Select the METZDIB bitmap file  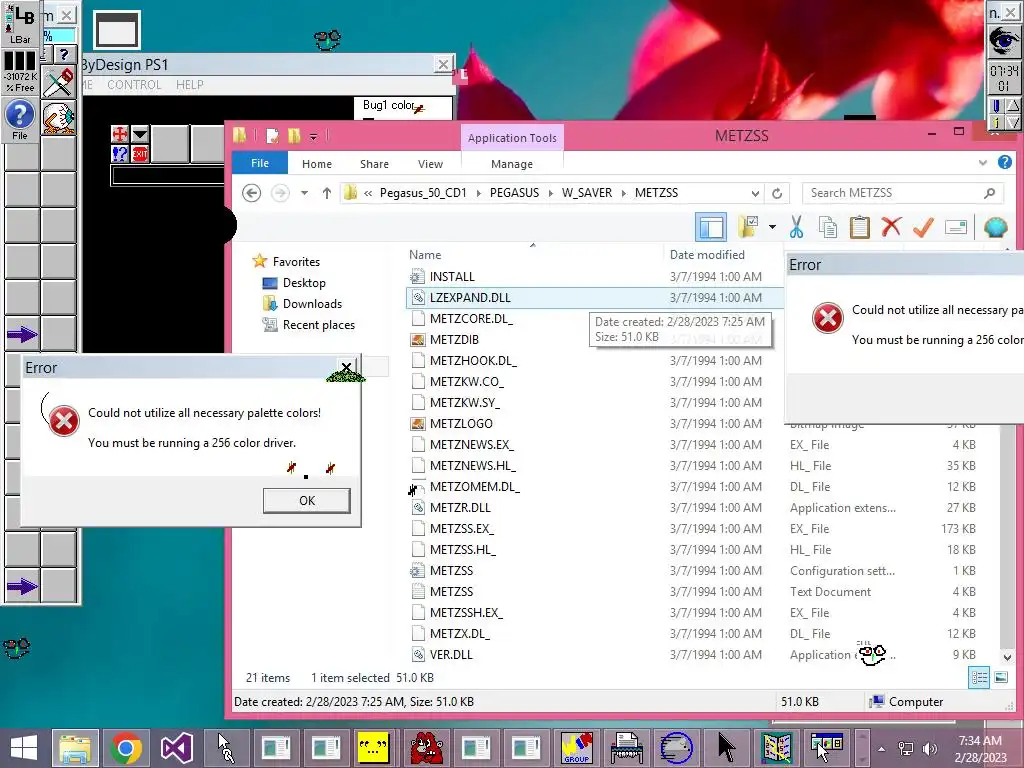tap(454, 340)
